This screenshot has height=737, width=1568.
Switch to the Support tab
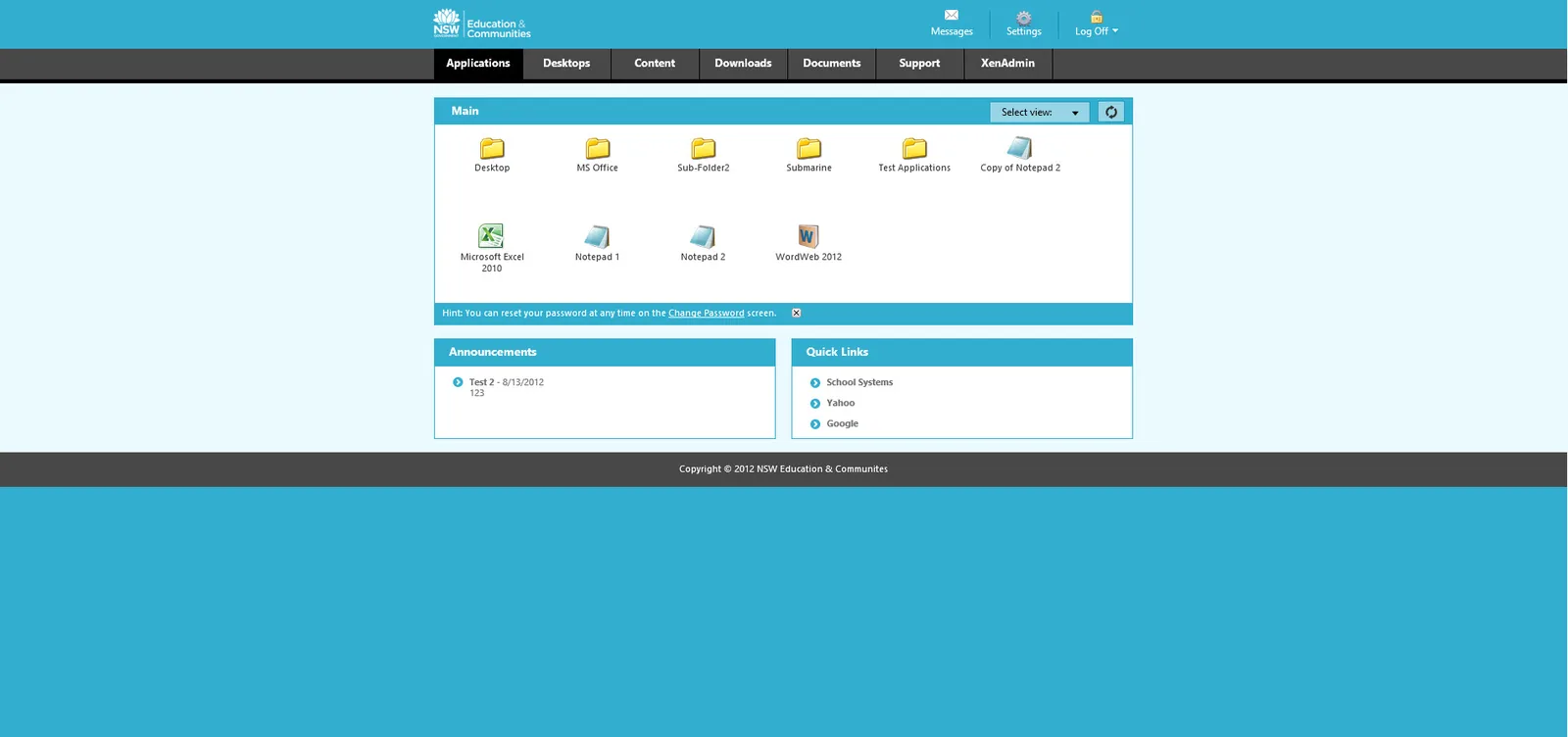919,64
